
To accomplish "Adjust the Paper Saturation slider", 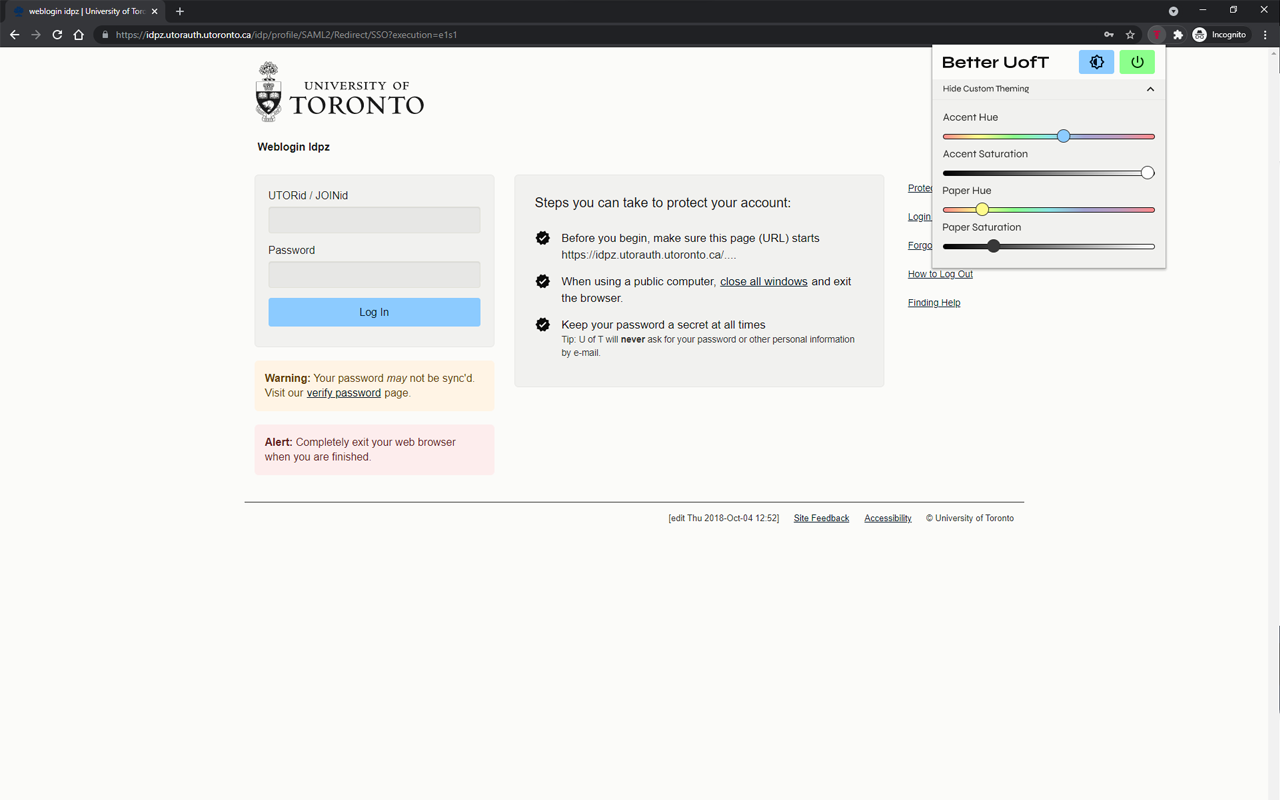I will tap(1048, 246).
